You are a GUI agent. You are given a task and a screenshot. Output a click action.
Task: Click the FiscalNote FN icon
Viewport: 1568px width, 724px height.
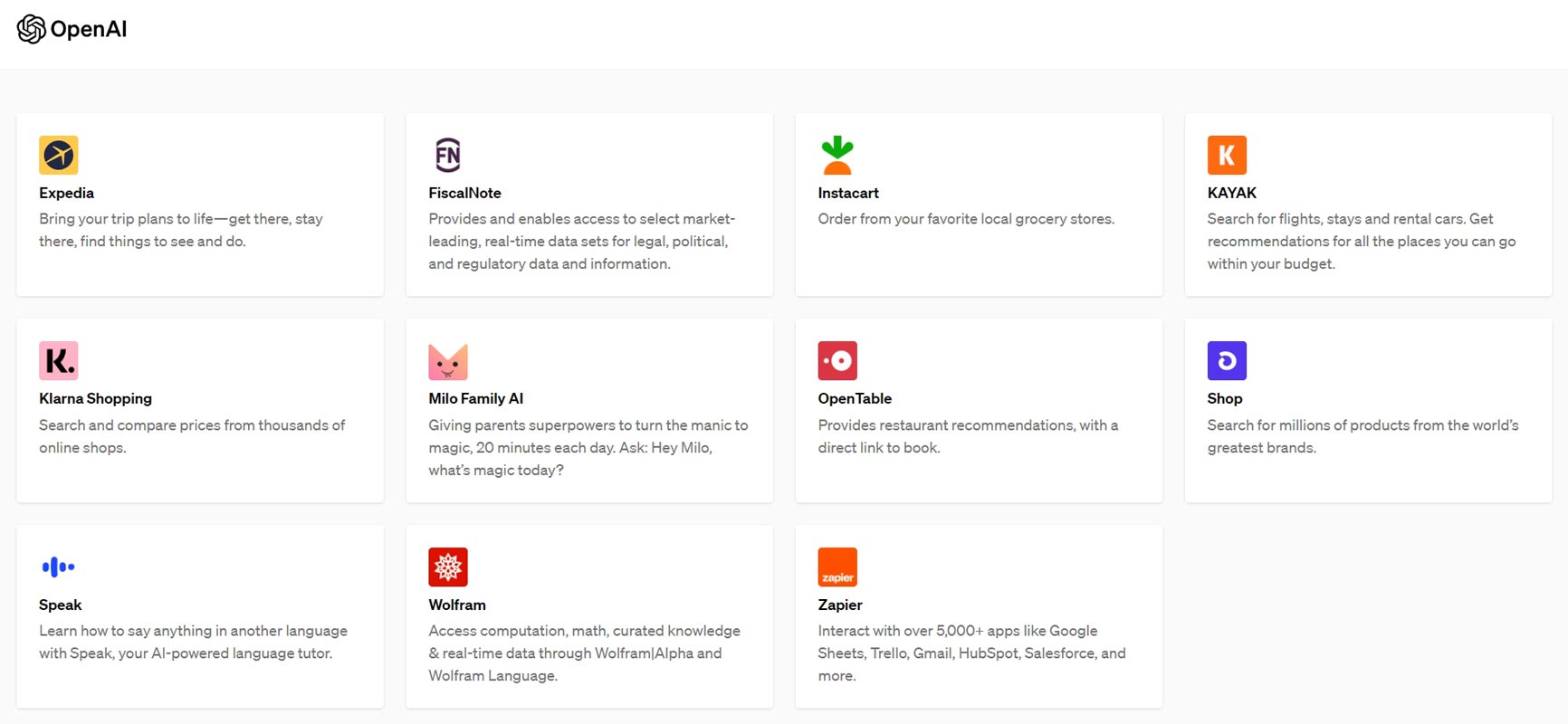[448, 155]
